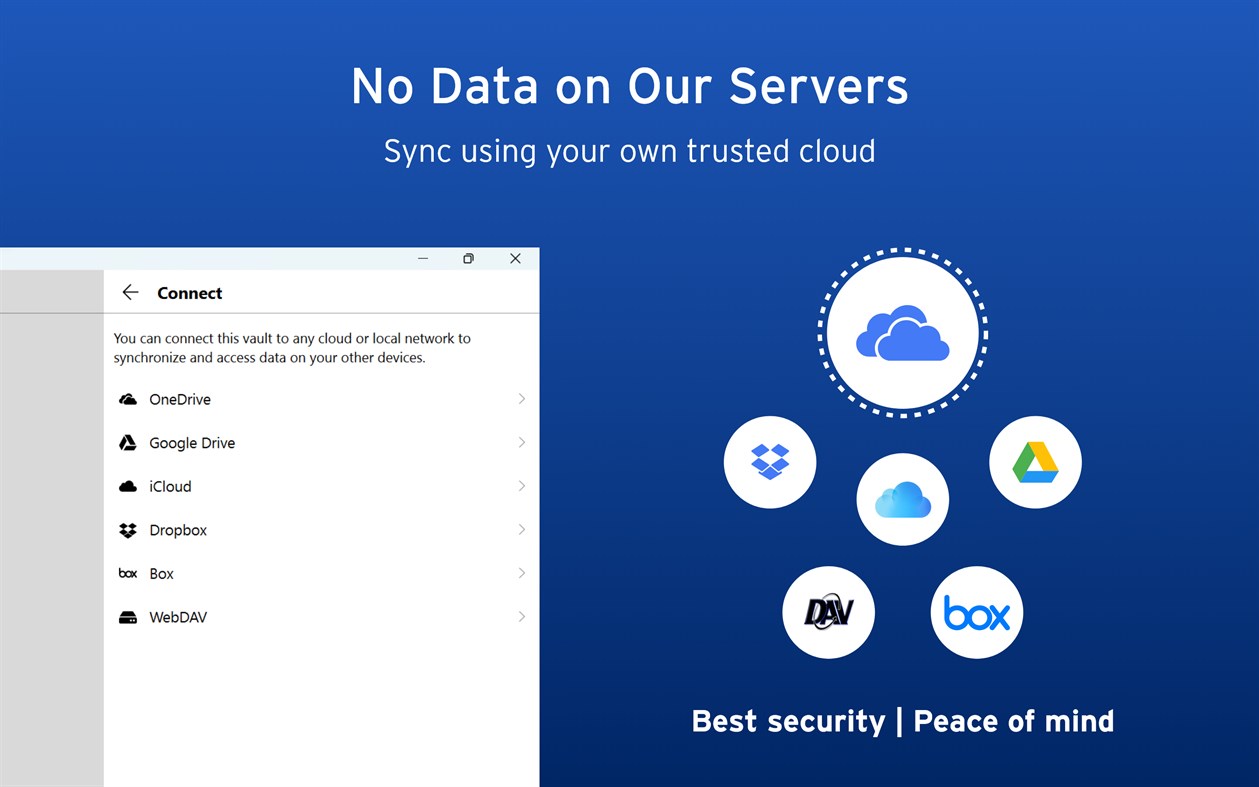1259x787 pixels.
Task: Click the OneDrive cloud icon in list
Action: (128, 399)
